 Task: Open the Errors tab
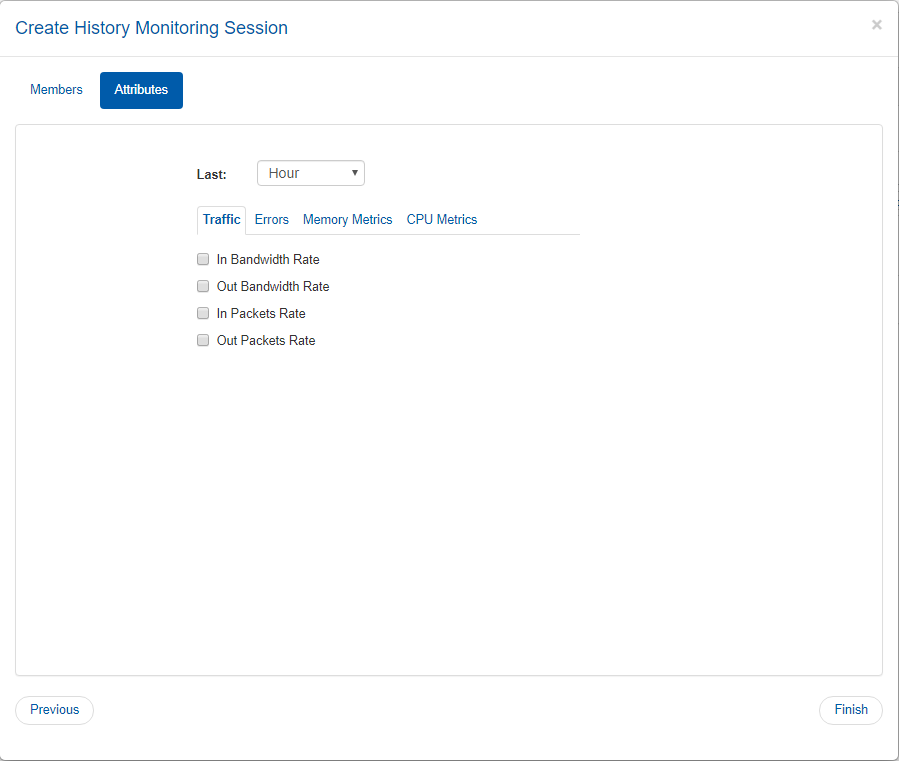pyautogui.click(x=271, y=220)
